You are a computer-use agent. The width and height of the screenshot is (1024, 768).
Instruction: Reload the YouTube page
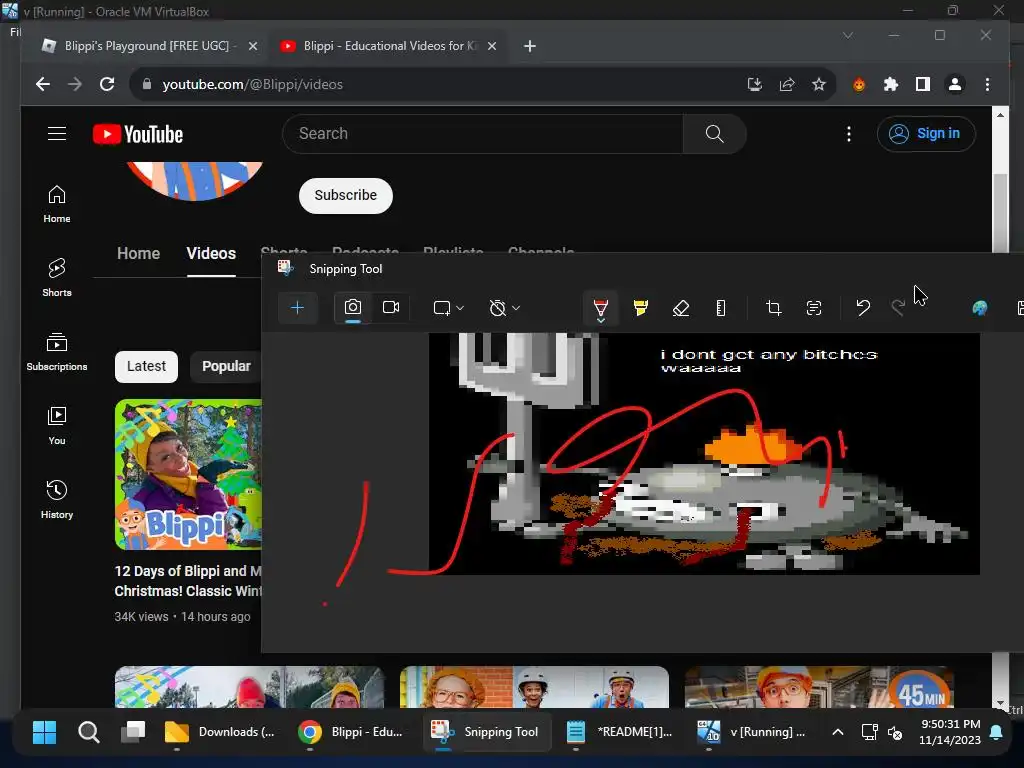click(107, 84)
